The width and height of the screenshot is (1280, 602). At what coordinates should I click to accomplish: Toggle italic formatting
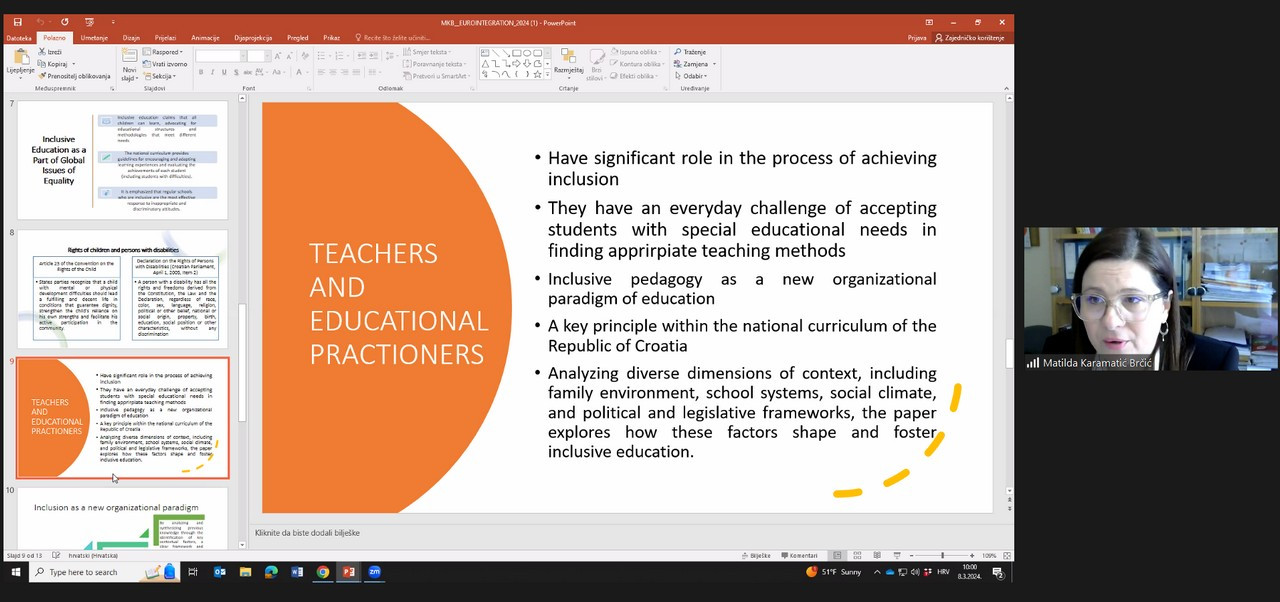pyautogui.click(x=212, y=72)
